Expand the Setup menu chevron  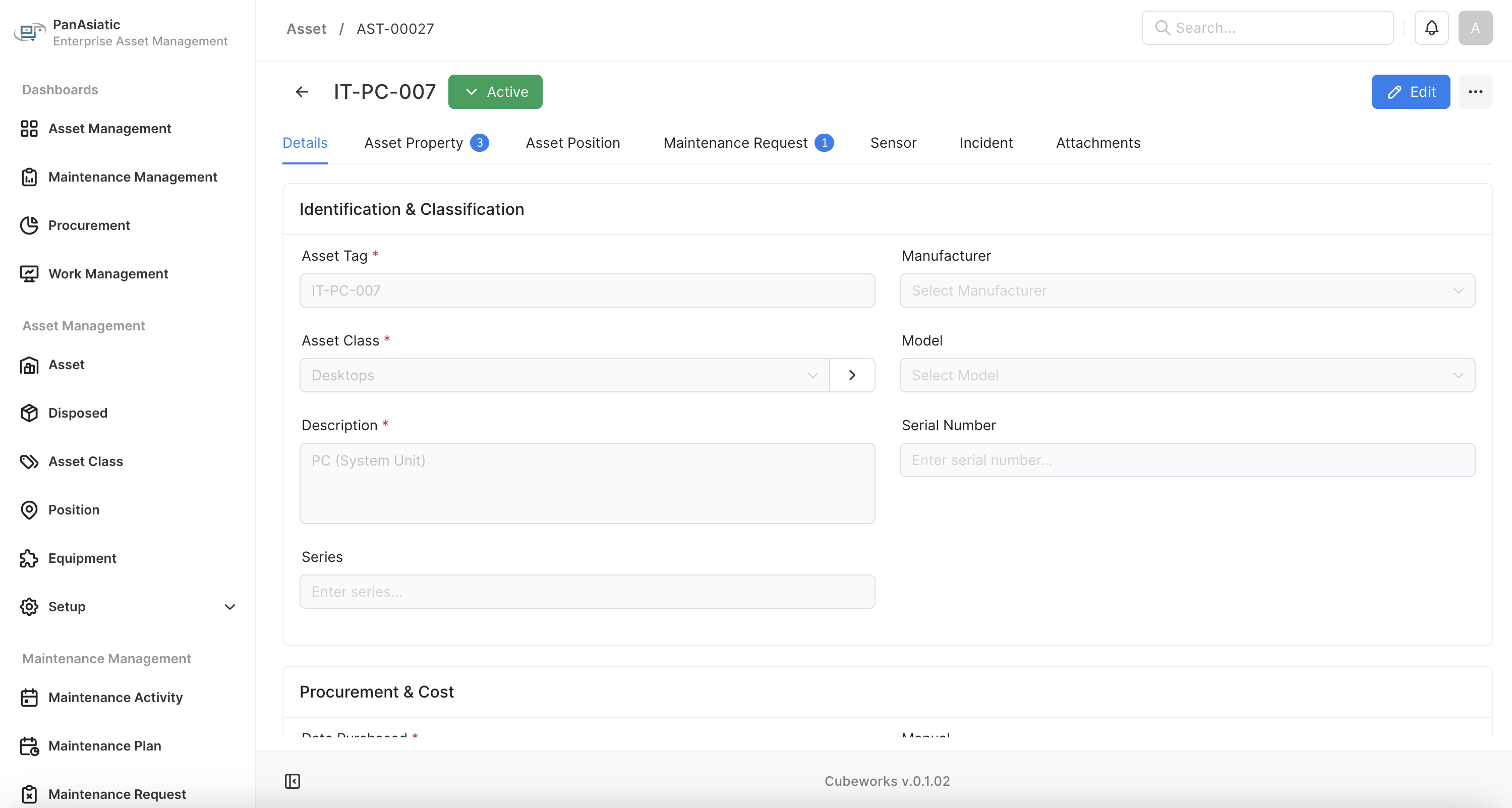(229, 607)
